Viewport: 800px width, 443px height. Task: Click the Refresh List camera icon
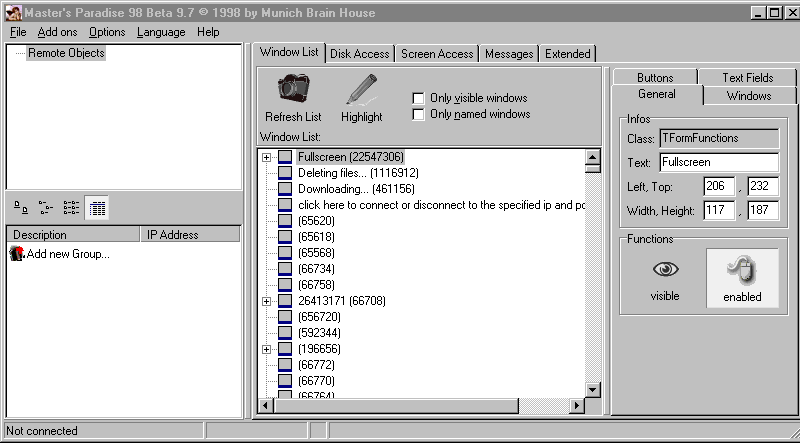pos(293,89)
